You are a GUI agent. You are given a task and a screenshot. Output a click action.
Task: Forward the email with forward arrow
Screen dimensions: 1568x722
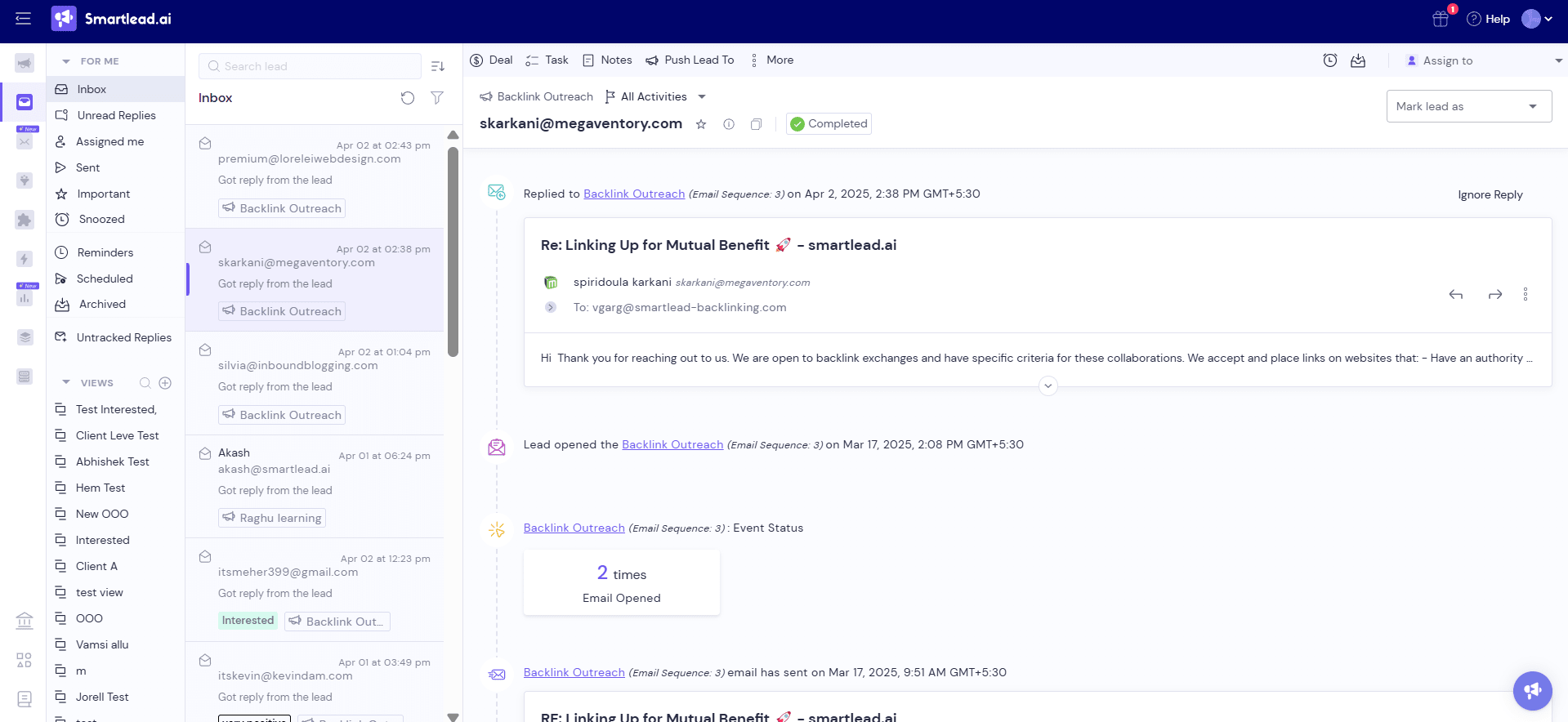pyautogui.click(x=1495, y=295)
